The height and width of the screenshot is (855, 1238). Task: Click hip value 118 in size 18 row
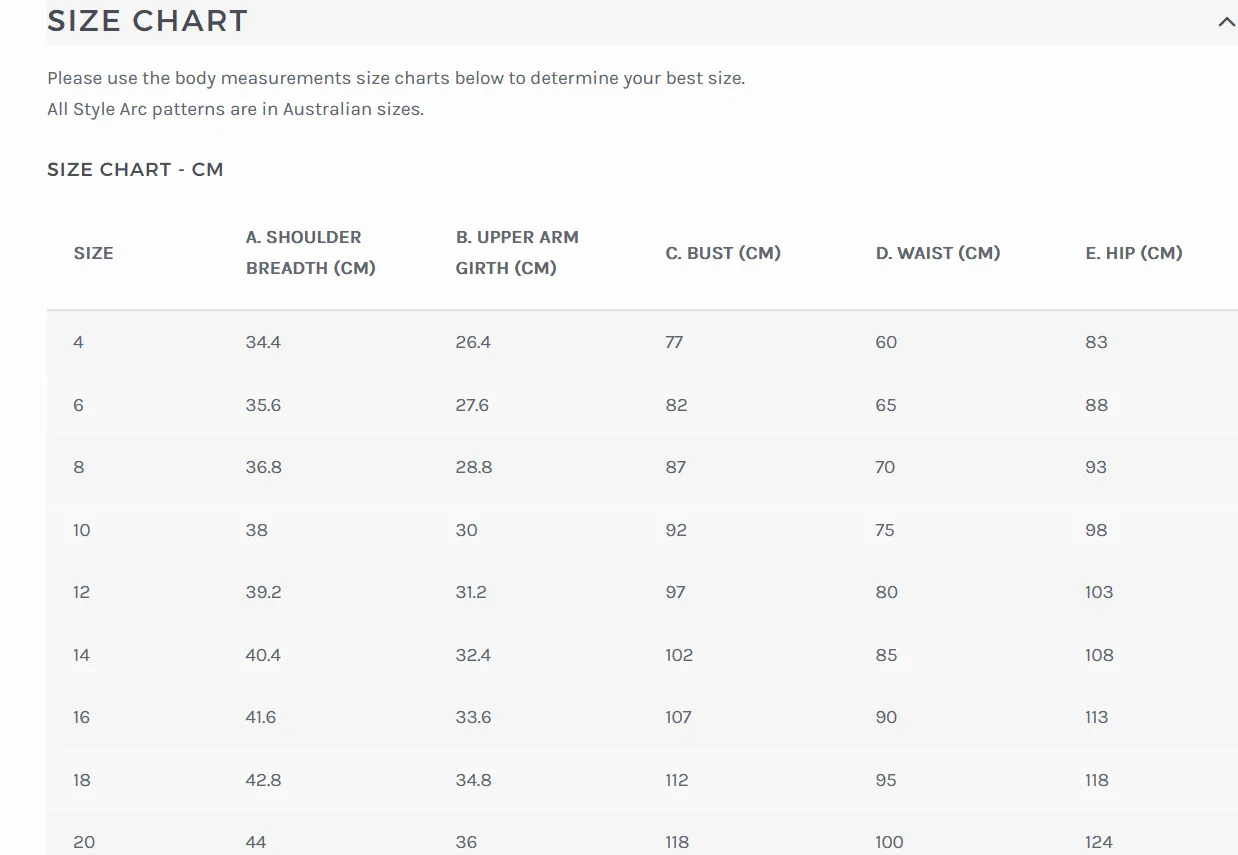pyautogui.click(x=1097, y=780)
